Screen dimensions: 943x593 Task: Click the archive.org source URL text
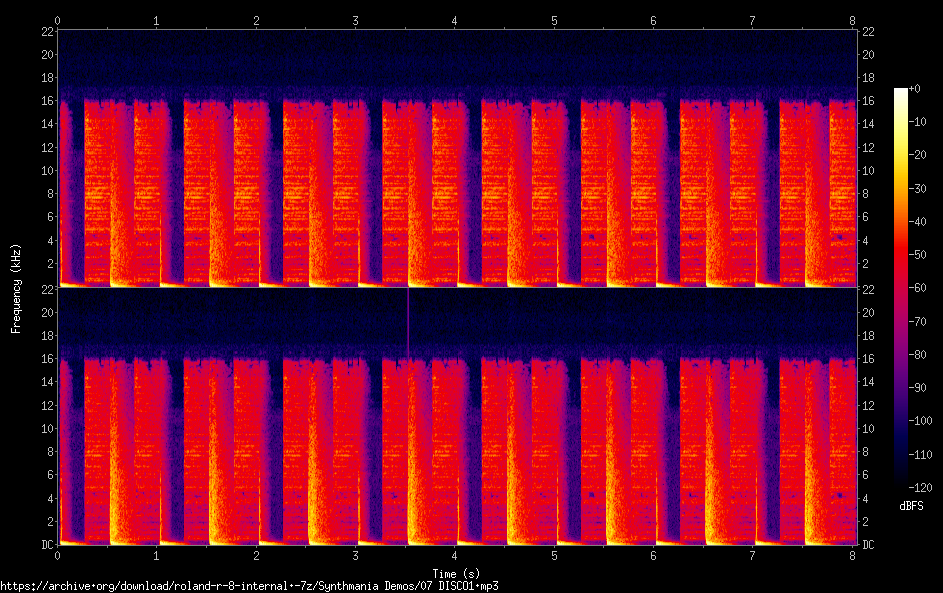tap(249, 586)
